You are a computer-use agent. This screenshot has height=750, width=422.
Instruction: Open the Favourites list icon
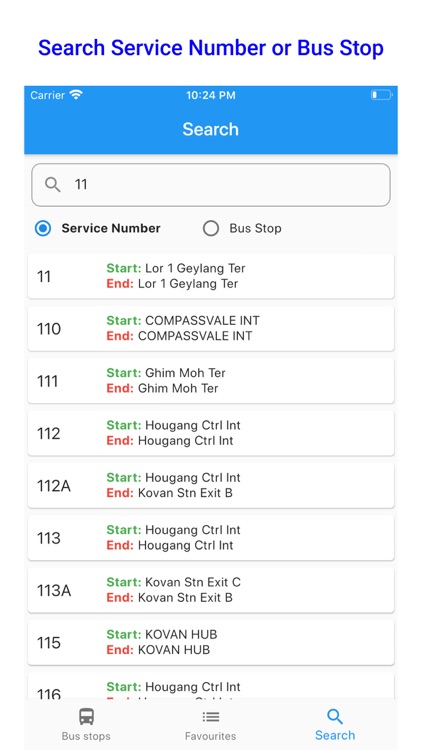pos(211,717)
